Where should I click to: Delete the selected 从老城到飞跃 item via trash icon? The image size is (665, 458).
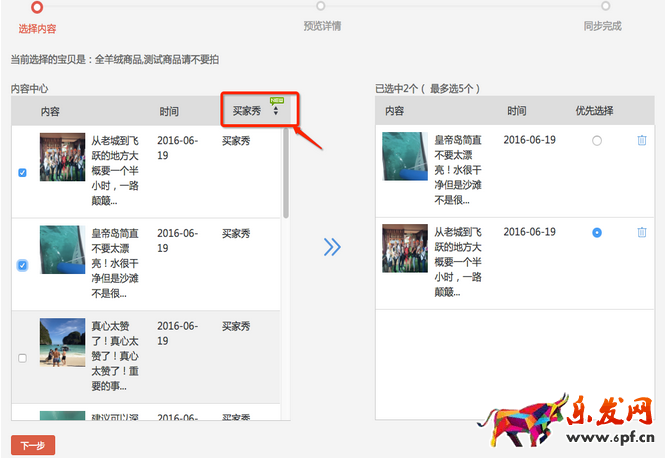click(x=642, y=232)
